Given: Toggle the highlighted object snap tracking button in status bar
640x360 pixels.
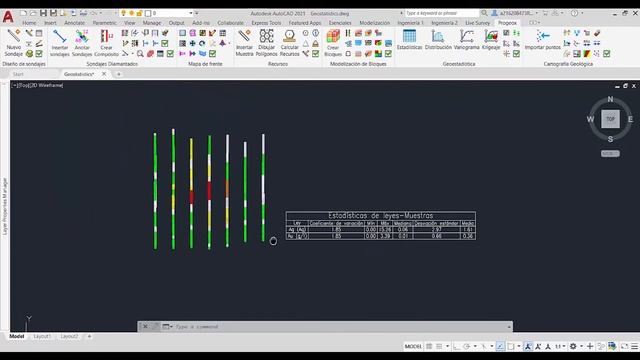Looking at the screenshot, I should pyautogui.click(x=500, y=346).
